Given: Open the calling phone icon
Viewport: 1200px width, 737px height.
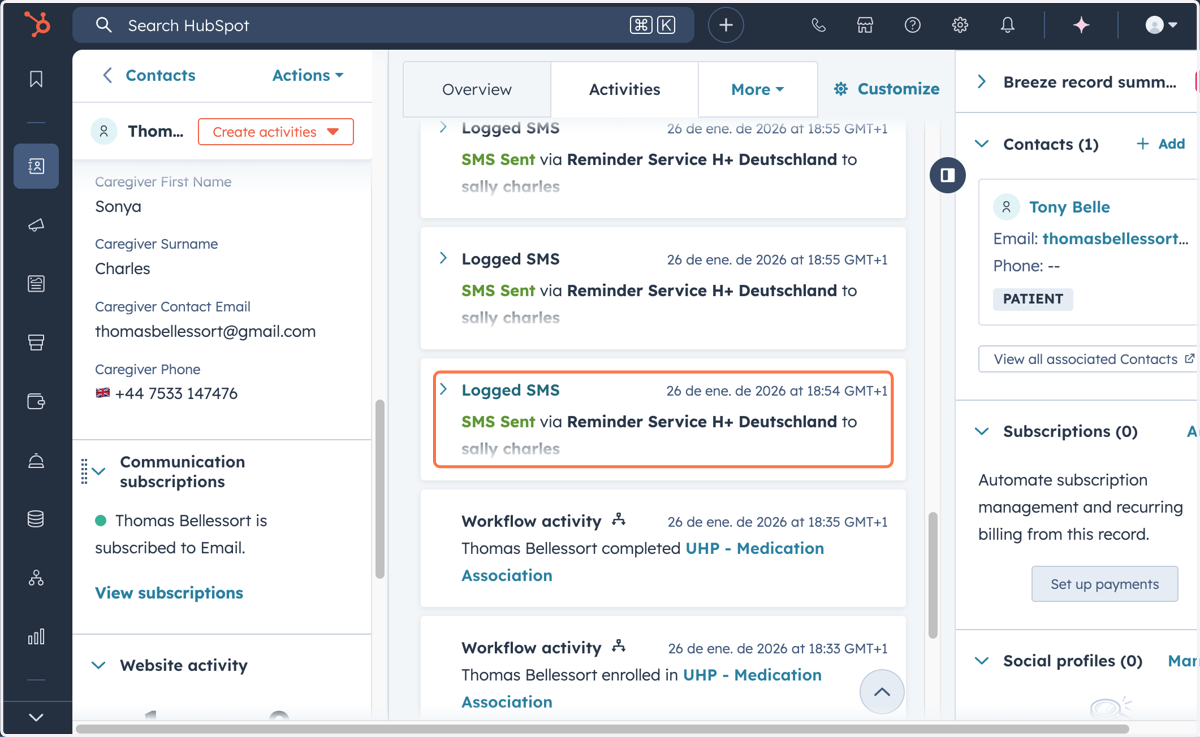Looking at the screenshot, I should coord(818,25).
